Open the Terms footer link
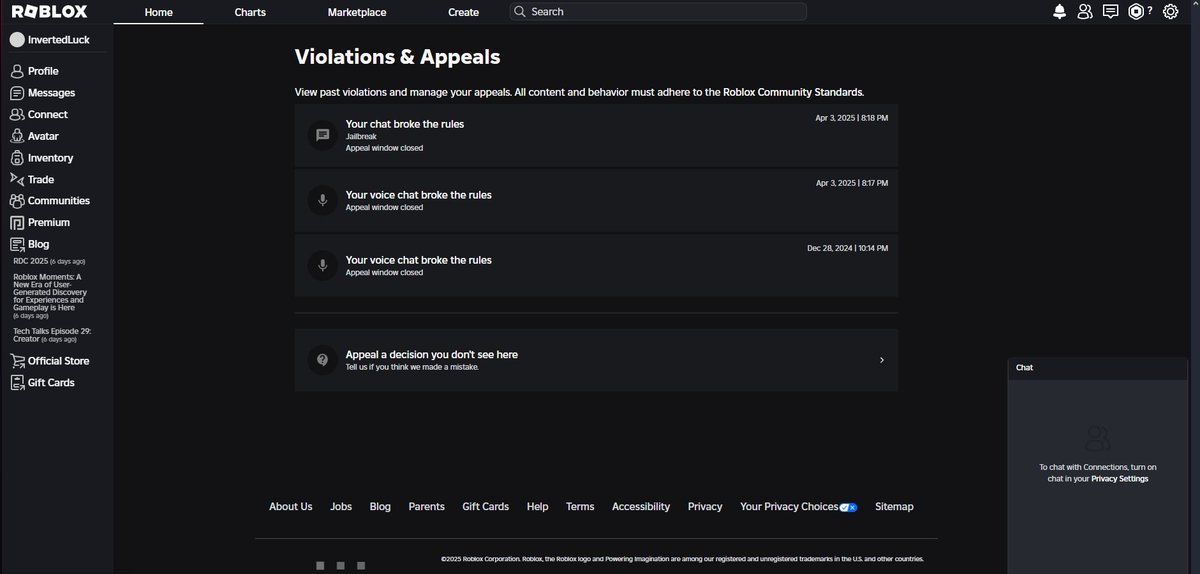This screenshot has height=574, width=1200. tap(580, 507)
